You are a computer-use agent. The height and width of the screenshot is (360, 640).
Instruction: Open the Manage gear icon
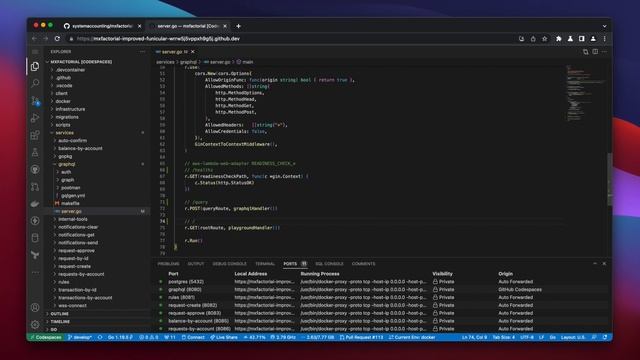point(35,324)
